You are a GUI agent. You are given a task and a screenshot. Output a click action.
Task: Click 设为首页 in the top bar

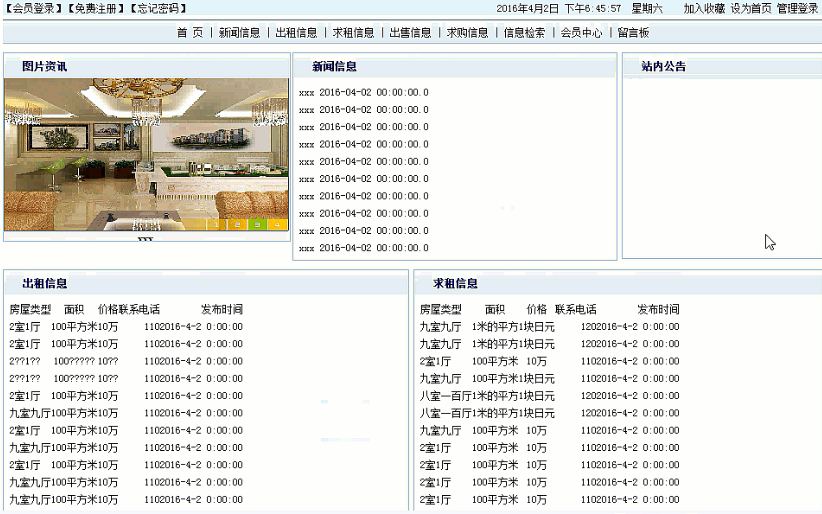click(x=751, y=8)
